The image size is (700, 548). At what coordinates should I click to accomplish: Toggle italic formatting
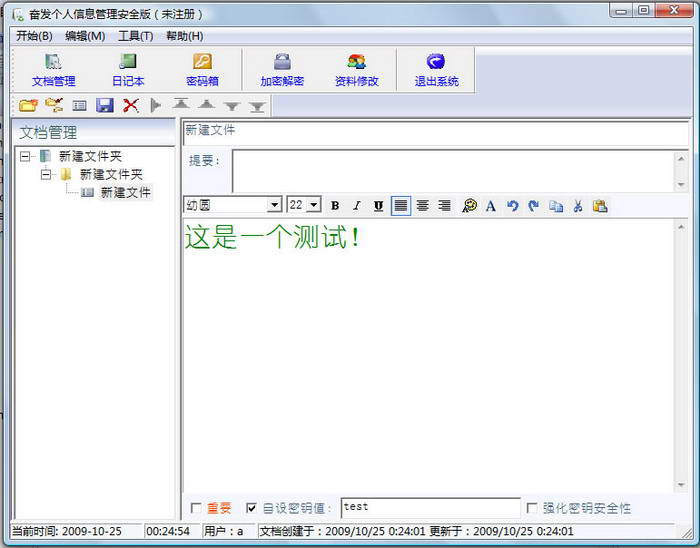click(x=356, y=206)
